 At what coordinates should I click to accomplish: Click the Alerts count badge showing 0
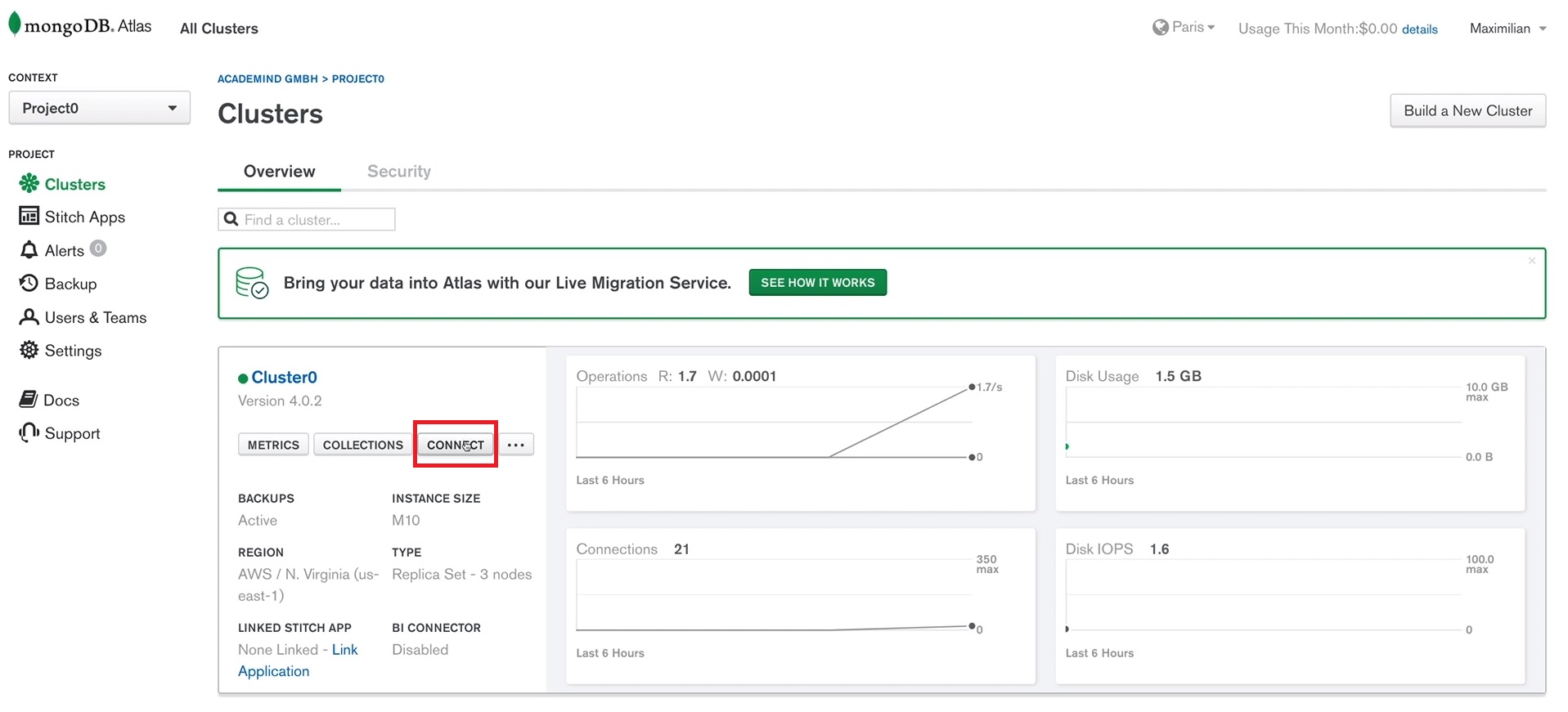[98, 248]
